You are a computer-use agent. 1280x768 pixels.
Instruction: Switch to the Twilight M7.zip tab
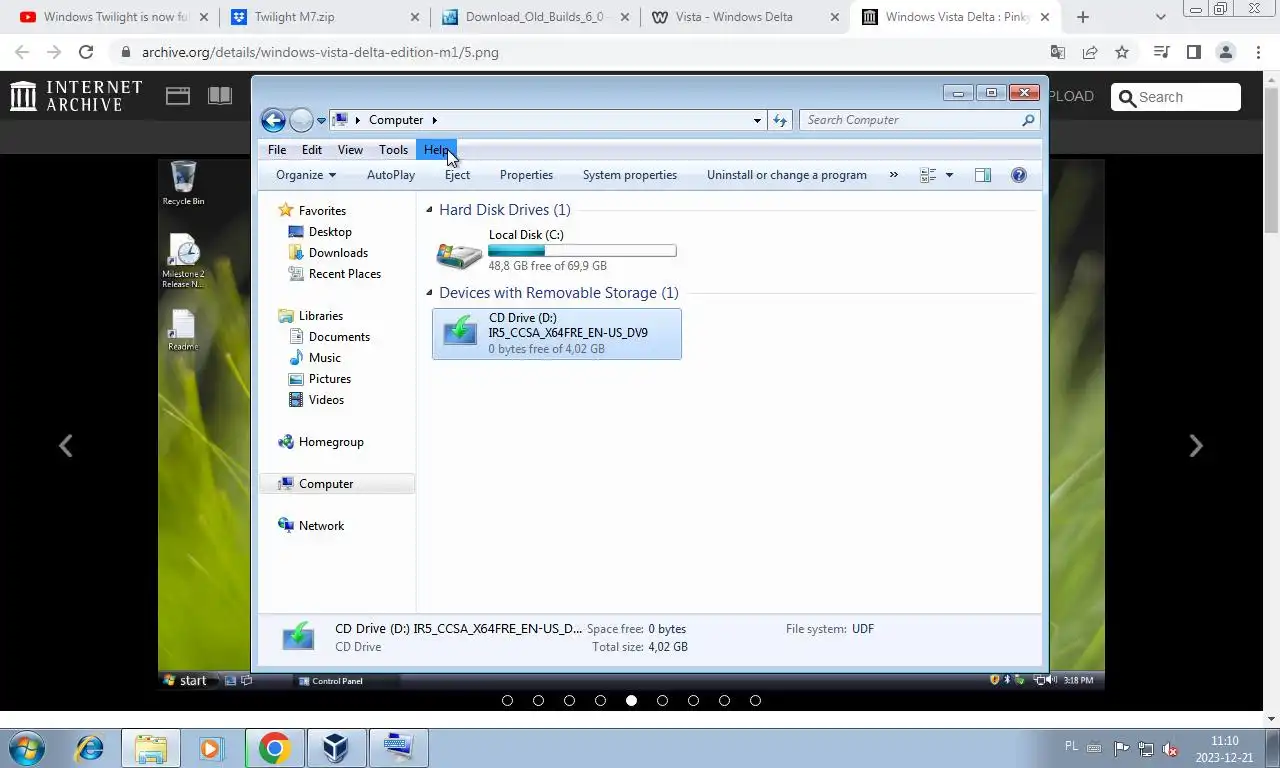click(325, 17)
